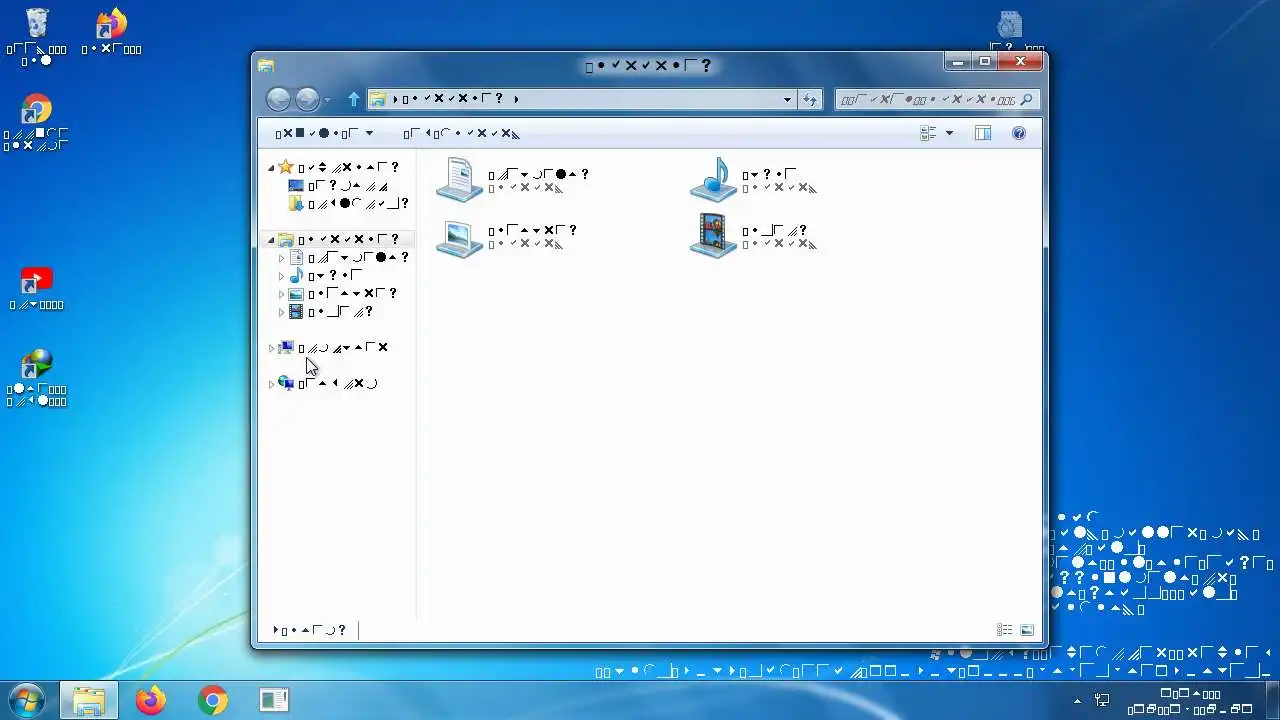The image size is (1280, 720).
Task: Click the Windows Explorer taskbar button
Action: [89, 701]
